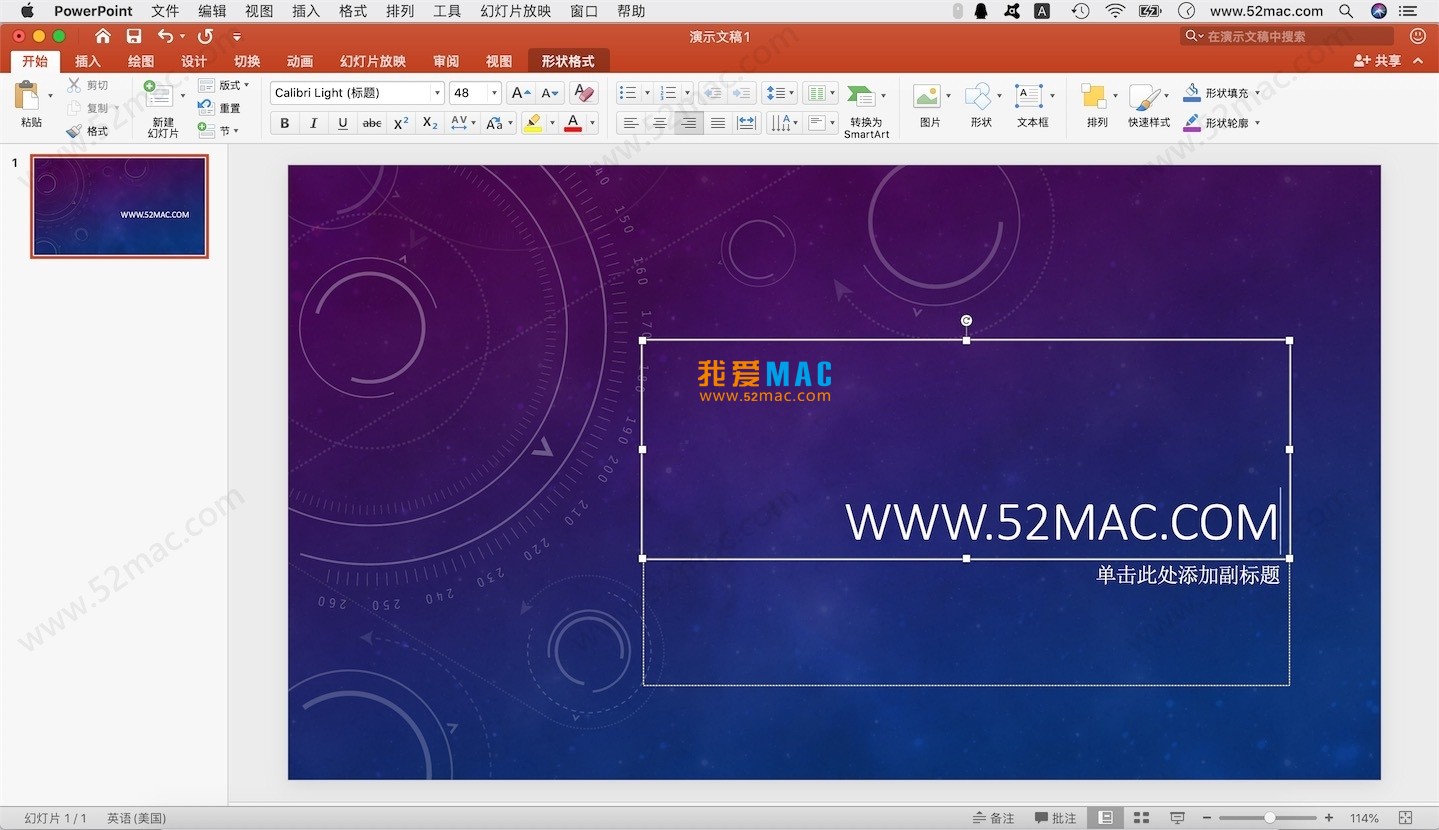
Task: Click the distribute text horizontally icon
Action: tap(747, 123)
